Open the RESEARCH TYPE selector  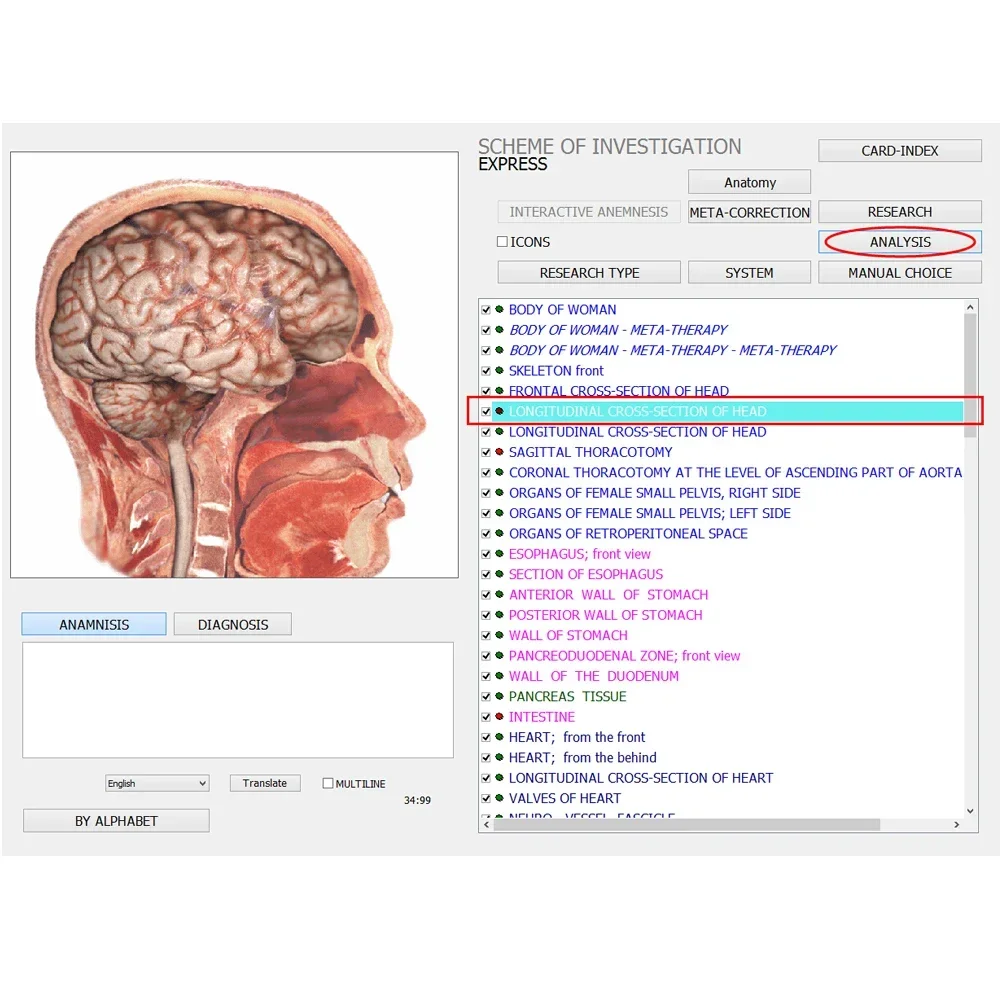pyautogui.click(x=589, y=272)
